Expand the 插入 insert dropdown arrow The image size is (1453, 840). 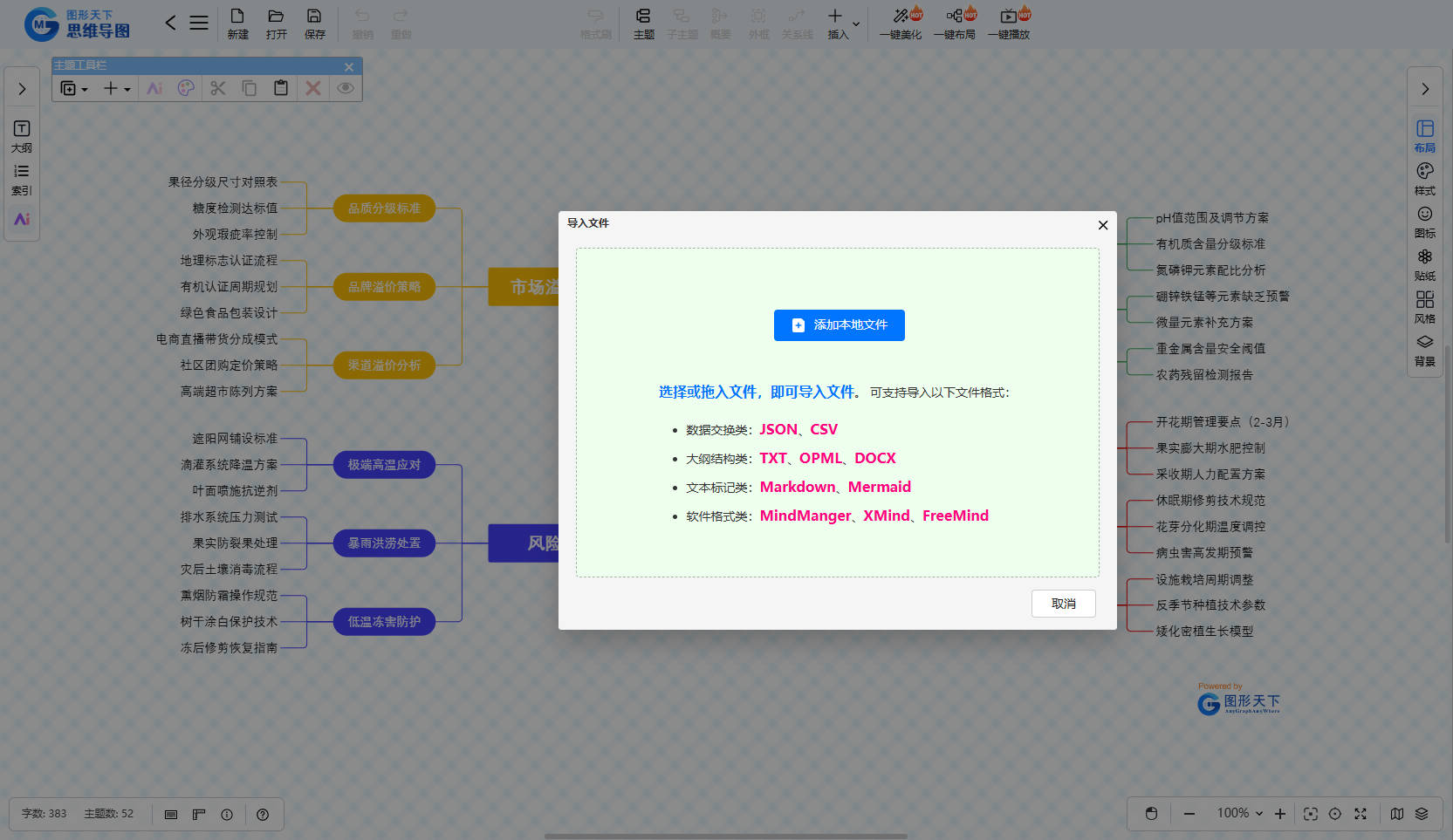(x=856, y=24)
